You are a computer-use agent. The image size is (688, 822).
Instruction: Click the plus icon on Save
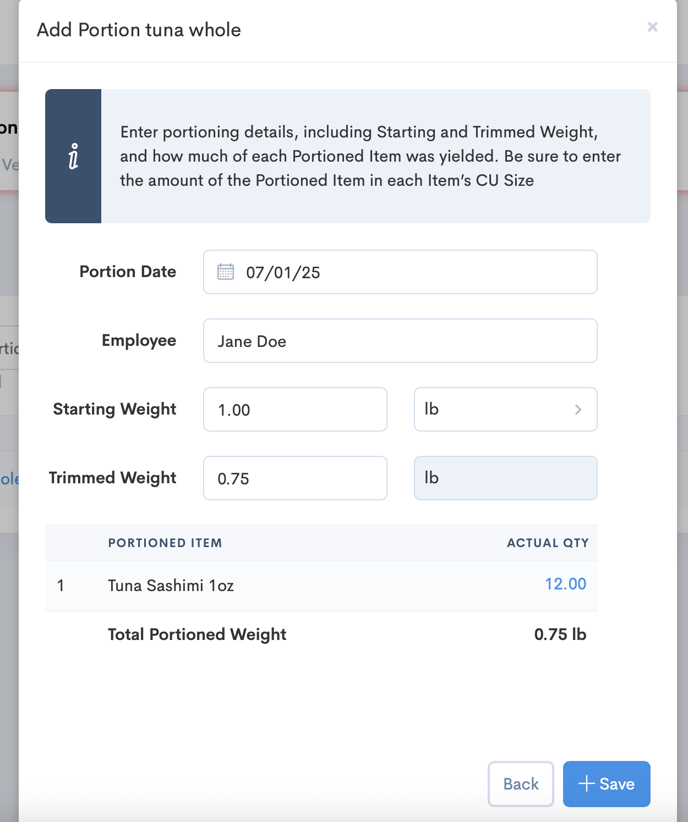click(586, 784)
